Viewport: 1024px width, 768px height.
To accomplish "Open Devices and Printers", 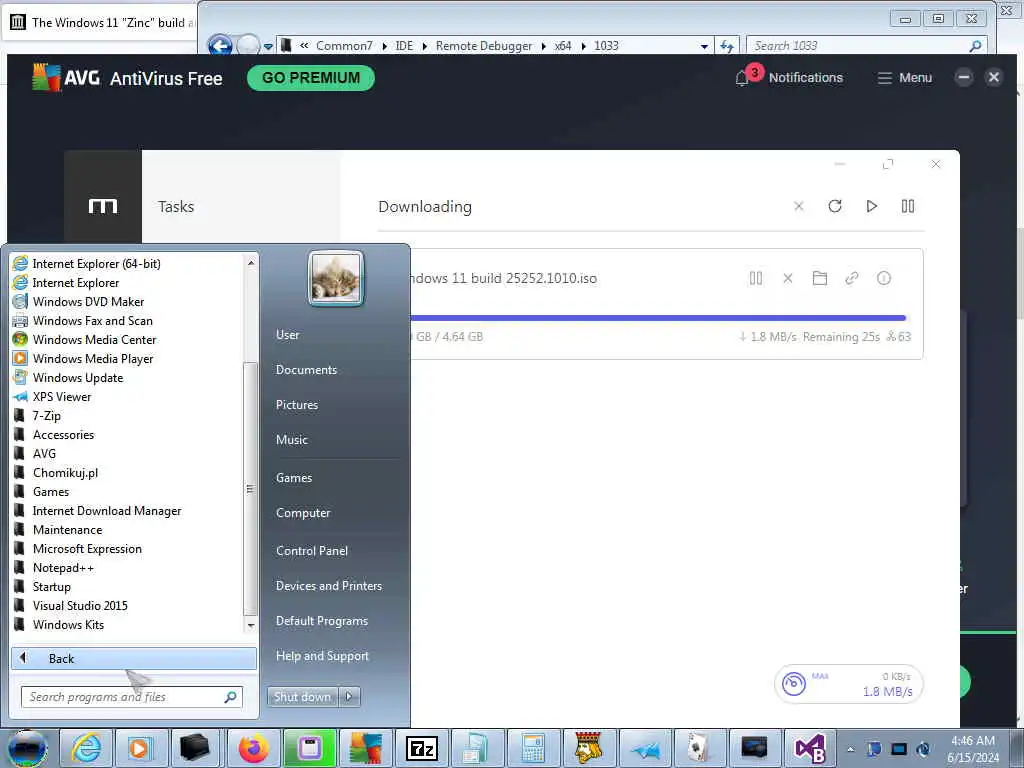I will pyautogui.click(x=328, y=586).
